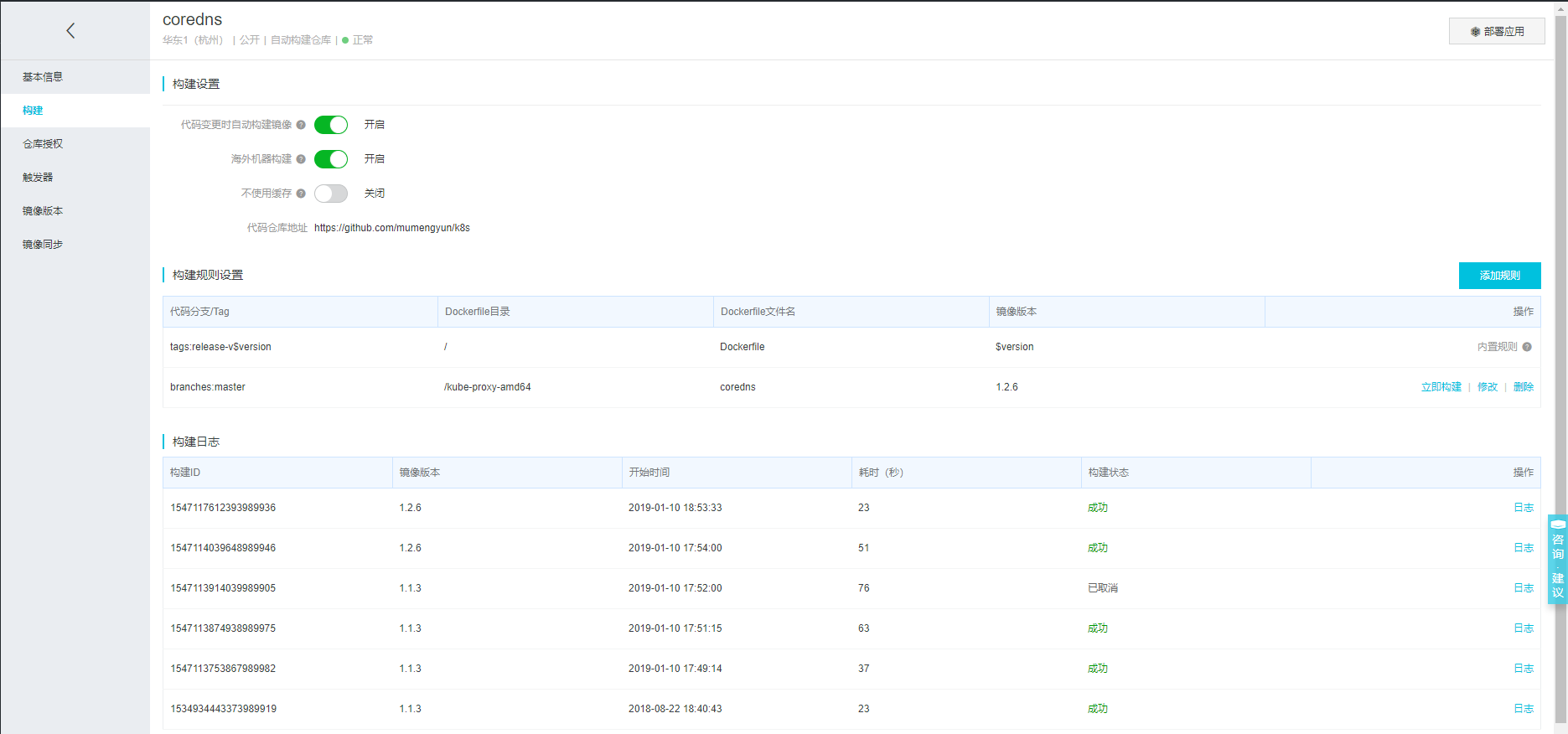Open 日志 for the cancelled build
Viewport: 1568px width, 734px height.
(1524, 588)
